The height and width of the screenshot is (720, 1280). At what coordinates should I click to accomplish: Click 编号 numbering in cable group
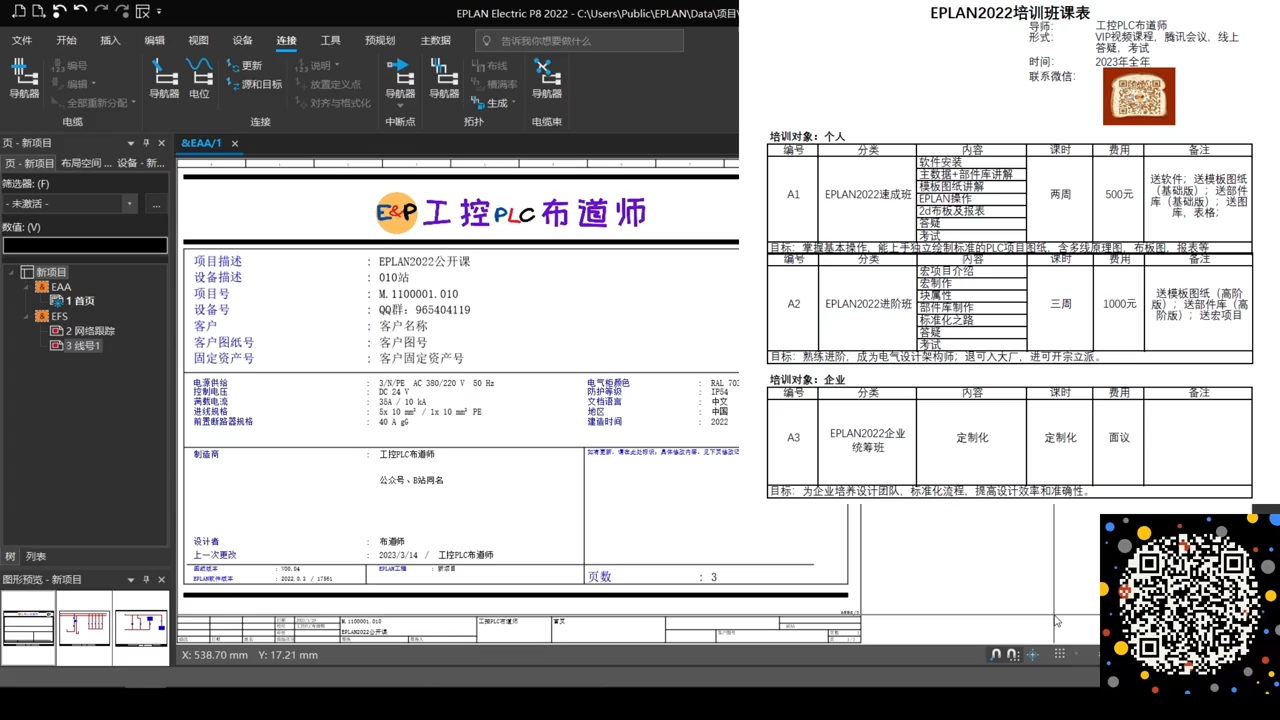[x=68, y=66]
